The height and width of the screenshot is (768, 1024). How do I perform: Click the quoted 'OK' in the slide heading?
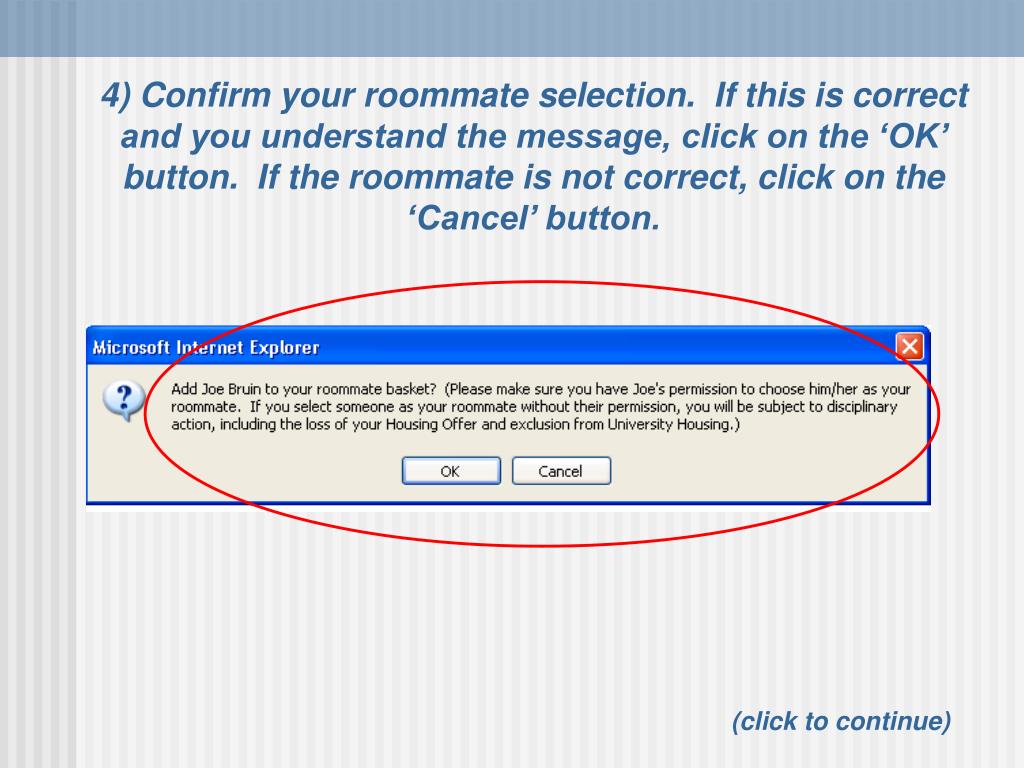(912, 136)
